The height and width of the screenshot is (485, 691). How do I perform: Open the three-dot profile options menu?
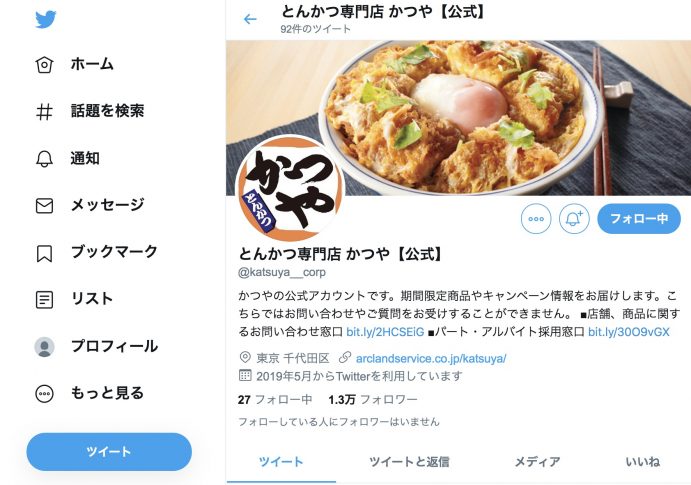pyautogui.click(x=536, y=218)
